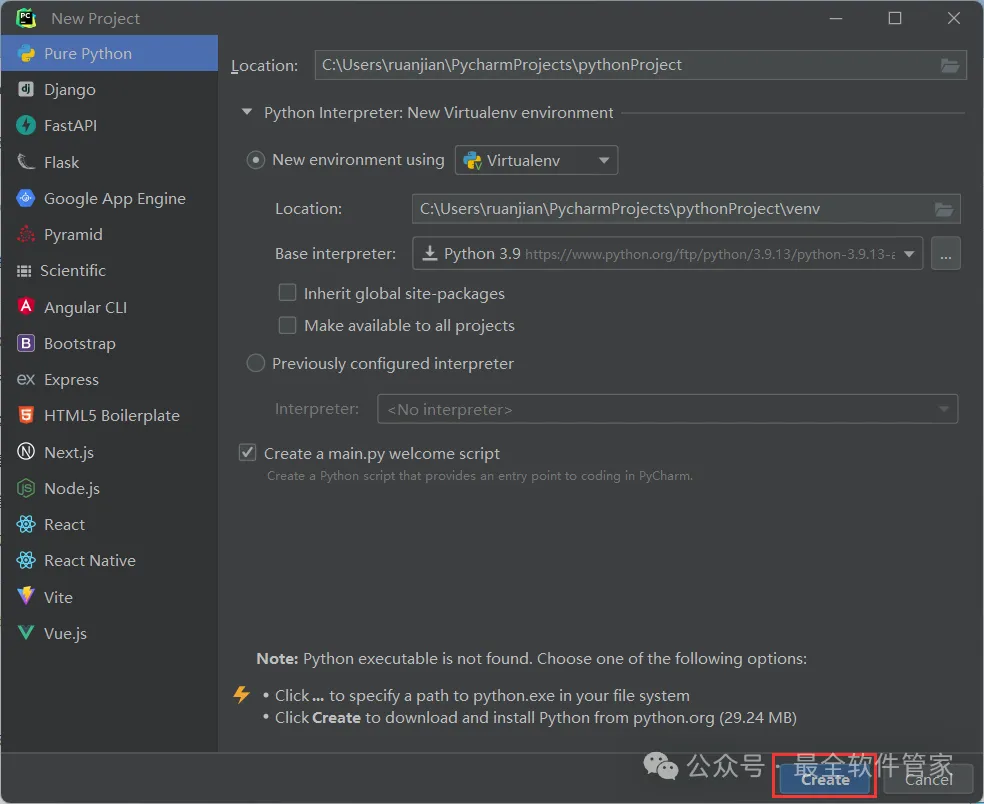Click the python.org download URL text
Viewport: 984px width, 804px height.
tap(710, 254)
